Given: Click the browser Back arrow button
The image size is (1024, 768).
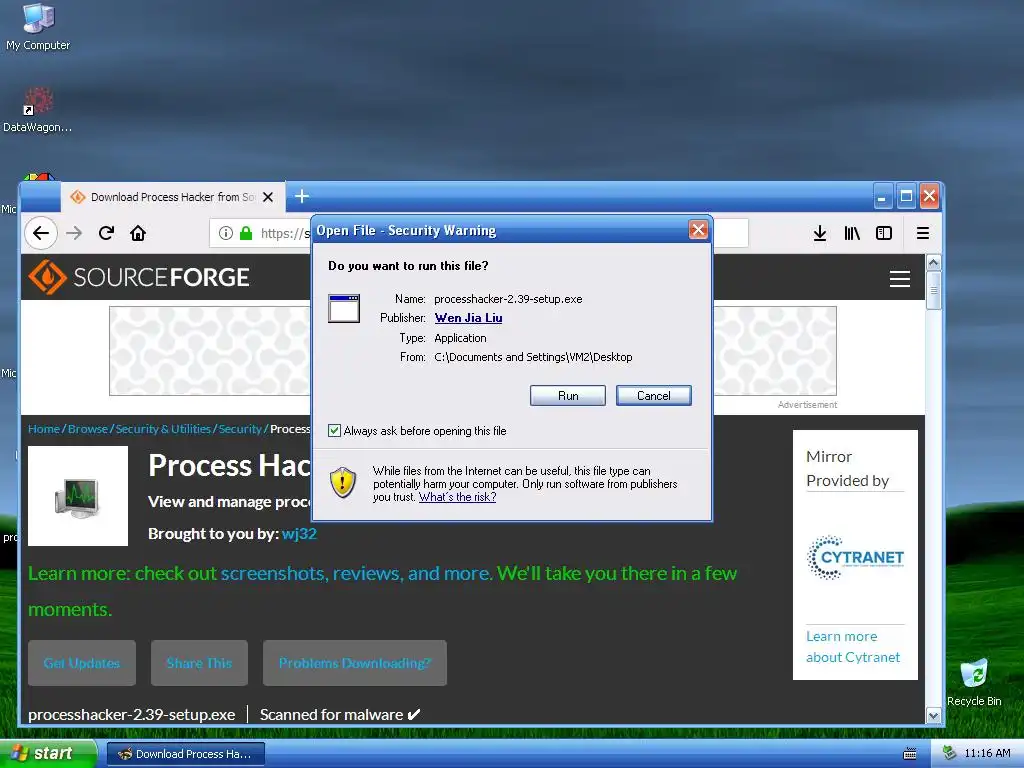Looking at the screenshot, I should coord(41,233).
